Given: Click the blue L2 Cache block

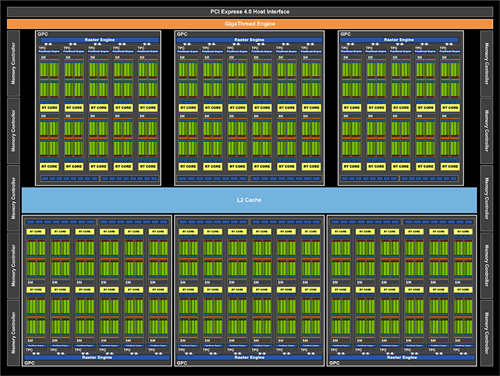Looking at the screenshot, I should tap(249, 200).
